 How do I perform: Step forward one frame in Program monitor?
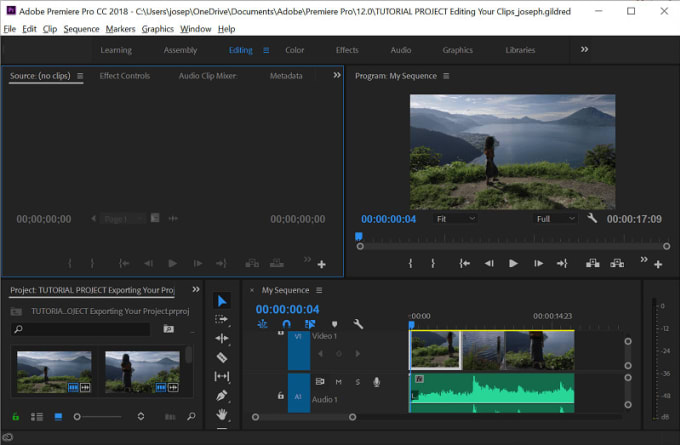(538, 263)
